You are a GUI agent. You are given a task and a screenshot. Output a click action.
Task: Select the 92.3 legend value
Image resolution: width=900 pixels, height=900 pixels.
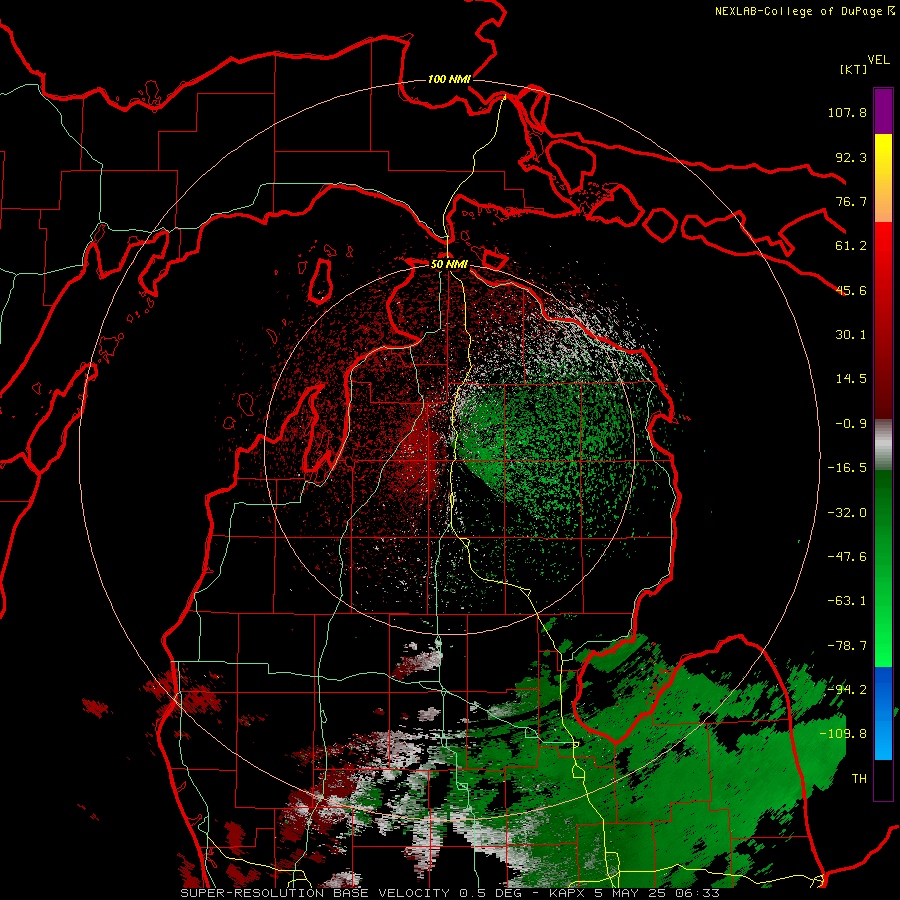[851, 157]
